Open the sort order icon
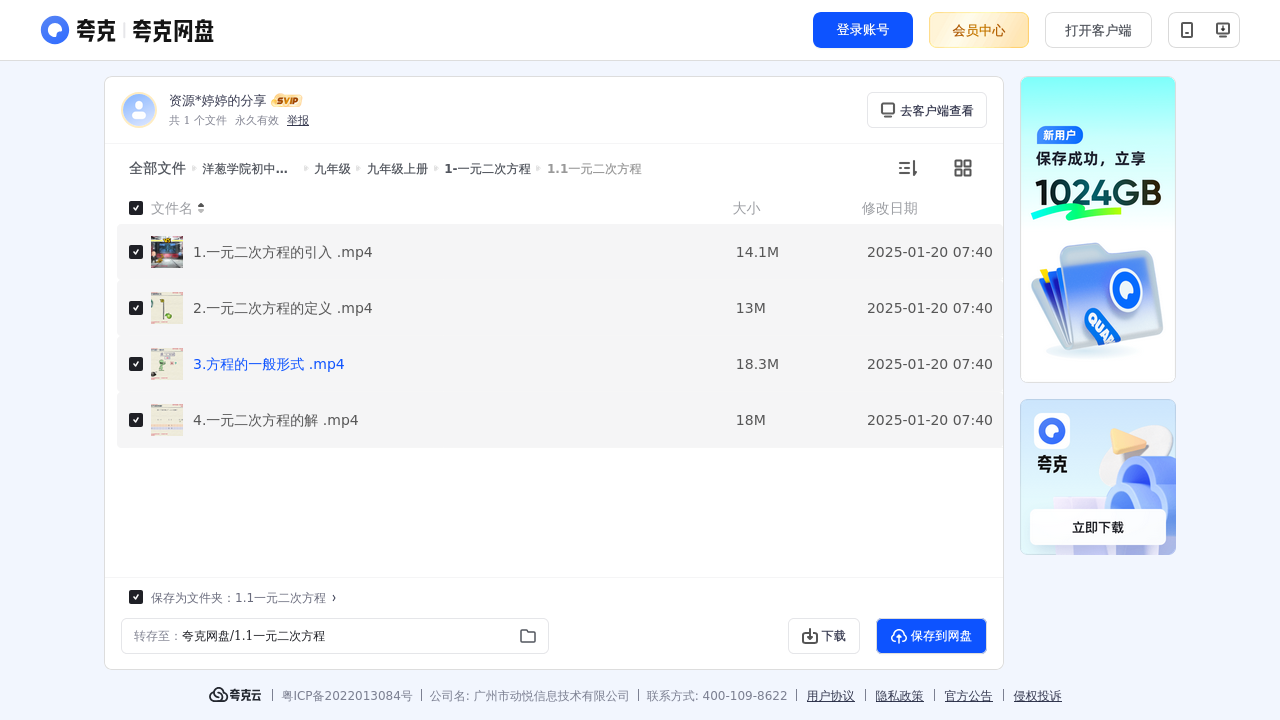The width and height of the screenshot is (1280, 720). [907, 168]
